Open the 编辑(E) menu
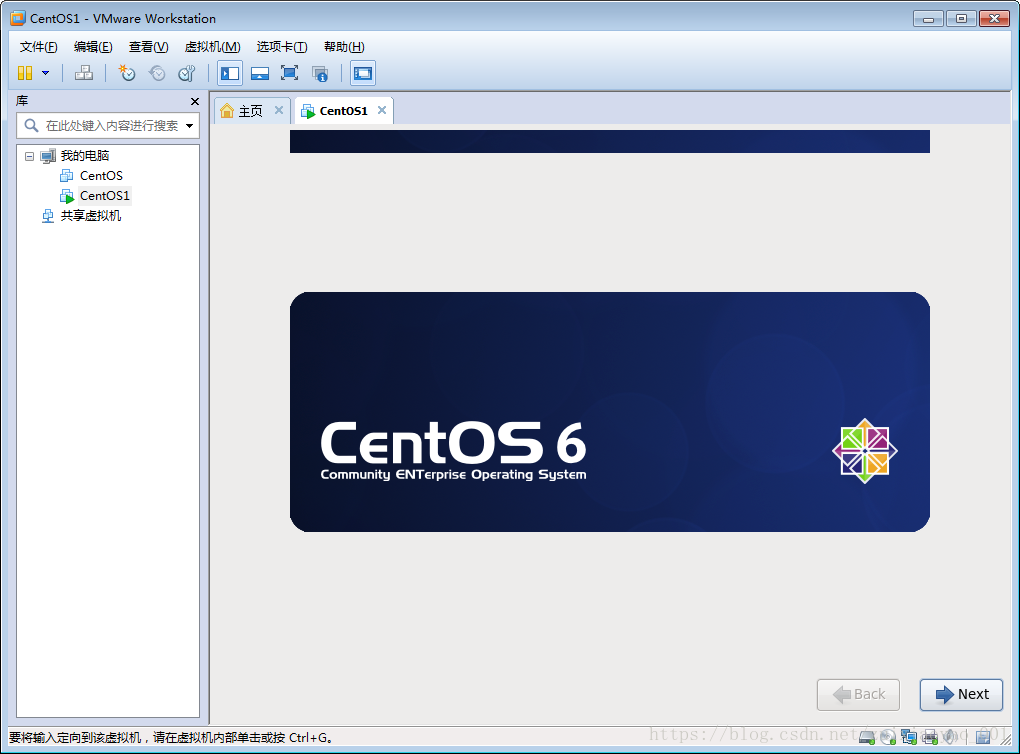The height and width of the screenshot is (754, 1020). (93, 47)
